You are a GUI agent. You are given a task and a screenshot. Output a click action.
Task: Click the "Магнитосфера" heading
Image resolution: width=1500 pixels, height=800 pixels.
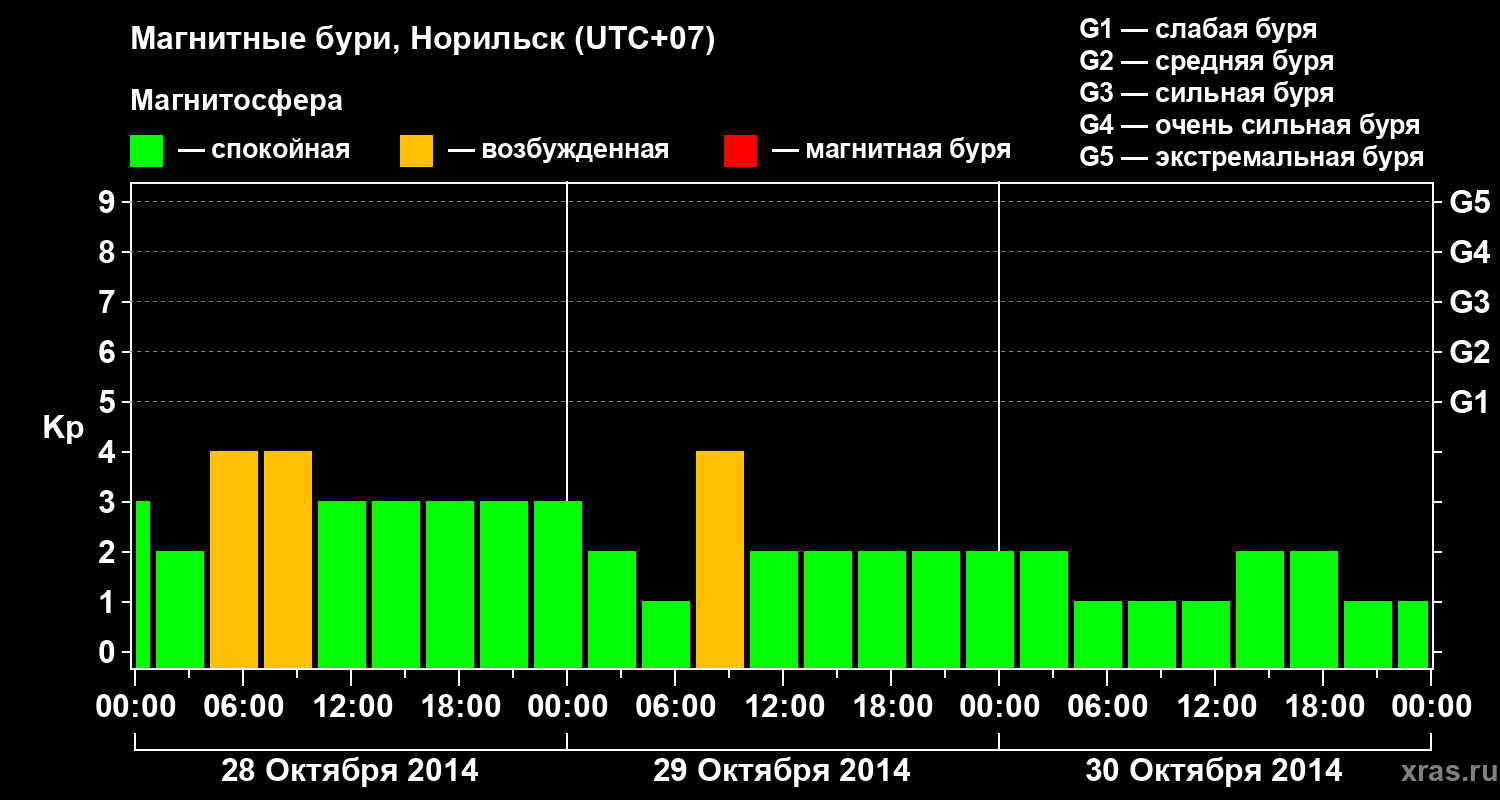[x=236, y=101]
